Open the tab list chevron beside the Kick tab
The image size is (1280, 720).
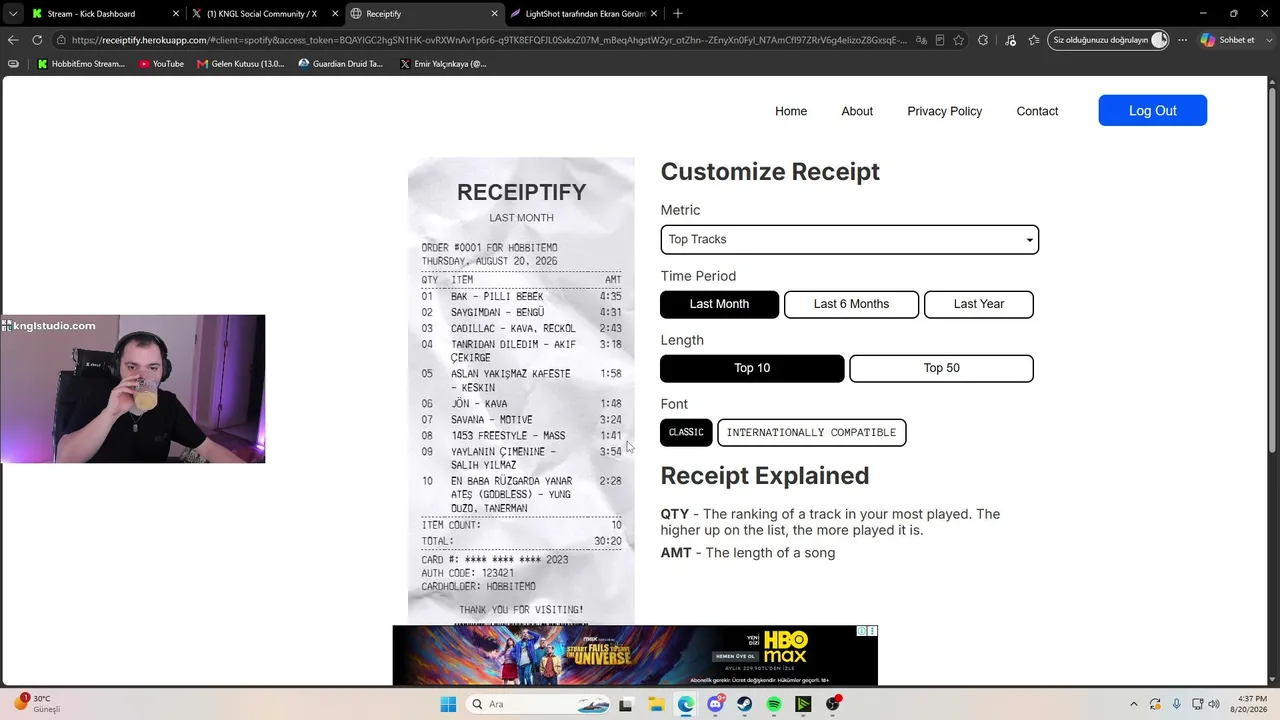[12, 14]
